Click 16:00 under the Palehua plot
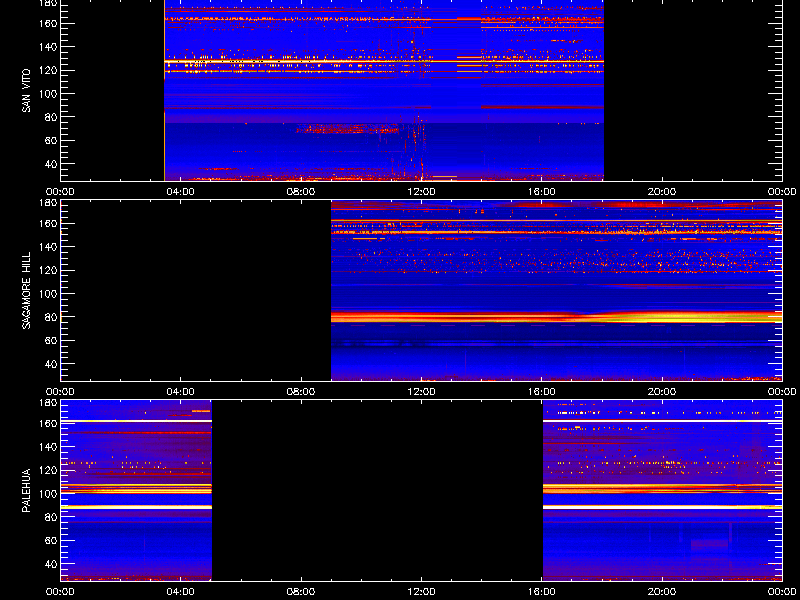Image resolution: width=800 pixels, height=600 pixels. point(542,592)
